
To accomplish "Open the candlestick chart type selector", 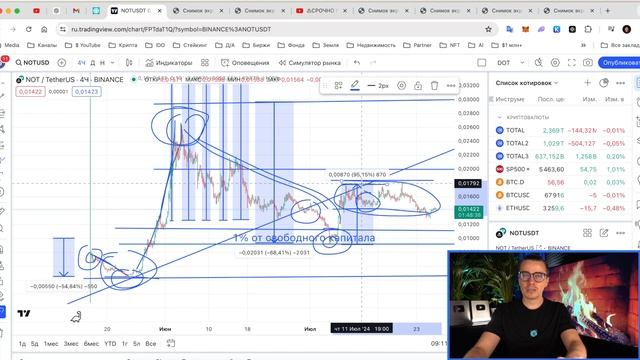I will tap(129, 62).
